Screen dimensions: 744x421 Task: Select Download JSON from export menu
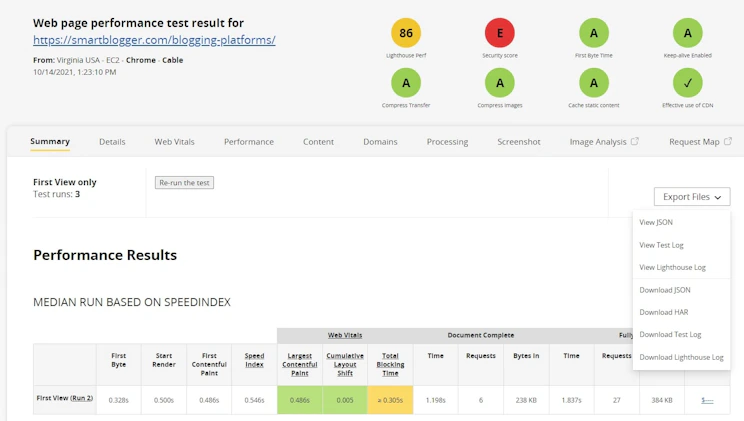click(665, 290)
